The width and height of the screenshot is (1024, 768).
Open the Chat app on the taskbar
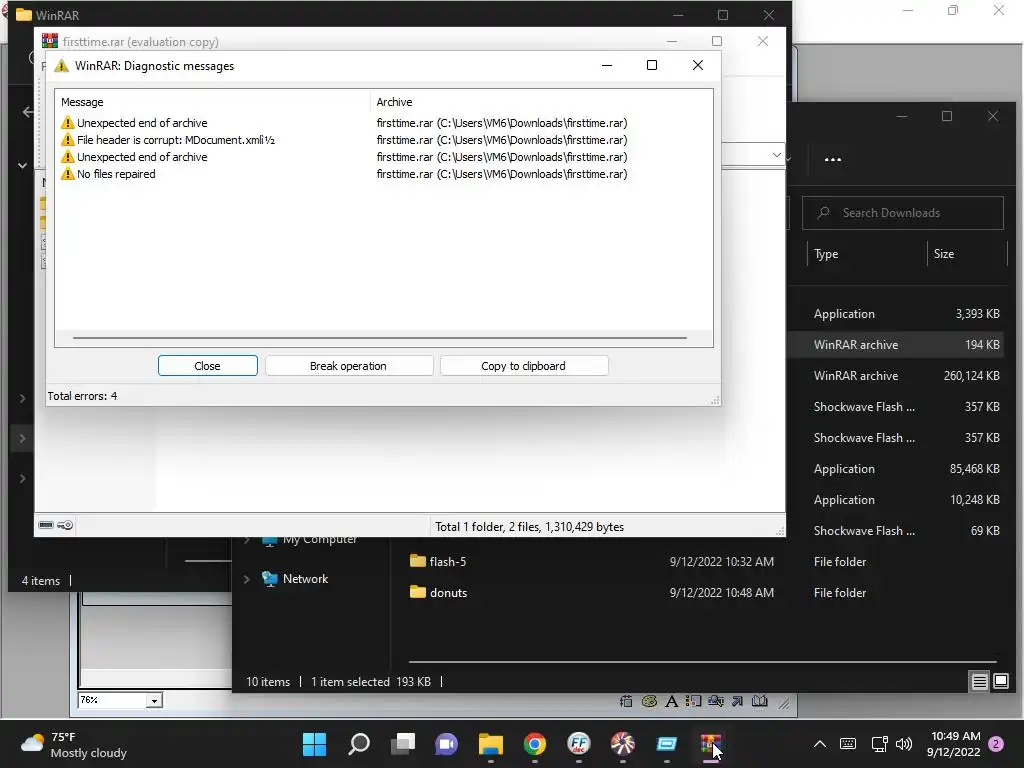click(447, 744)
